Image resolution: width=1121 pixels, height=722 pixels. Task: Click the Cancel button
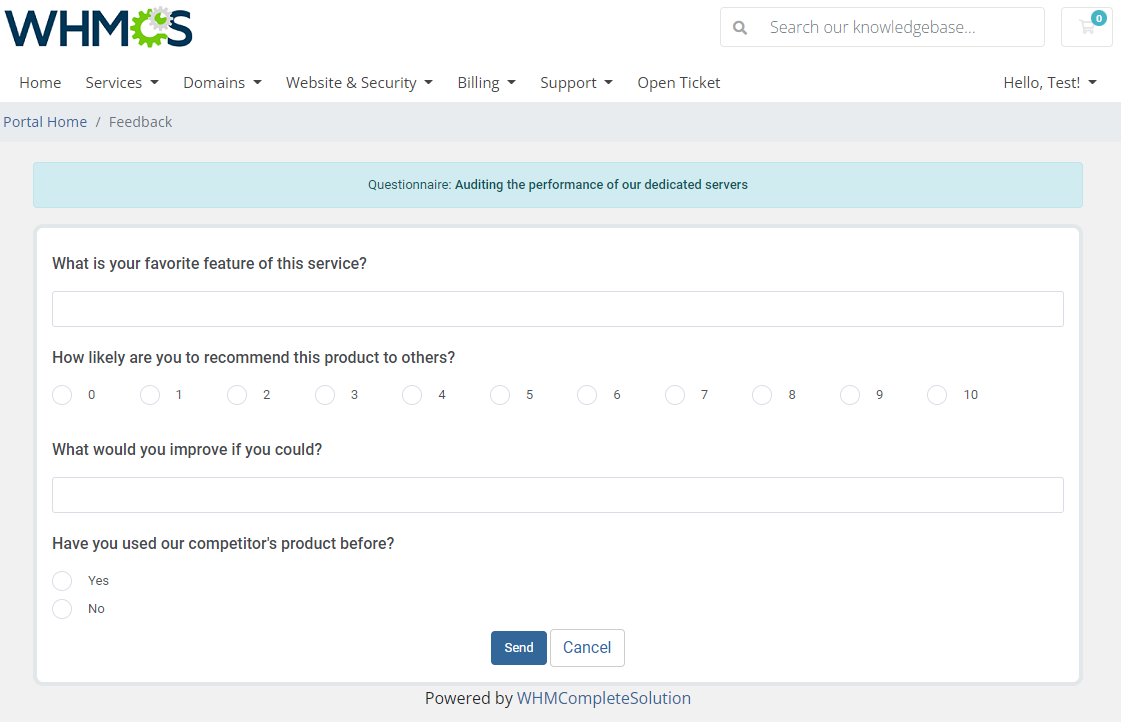(587, 648)
